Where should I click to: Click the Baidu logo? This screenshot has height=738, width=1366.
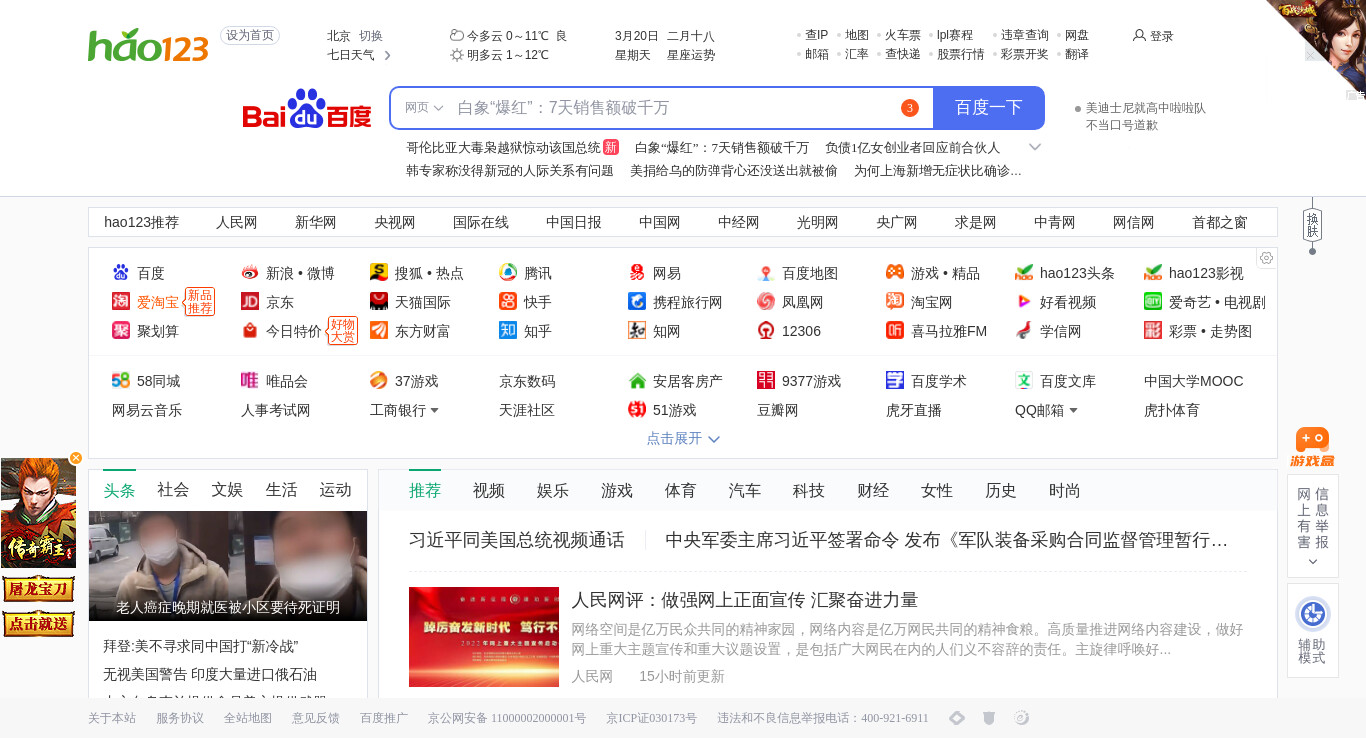(307, 109)
